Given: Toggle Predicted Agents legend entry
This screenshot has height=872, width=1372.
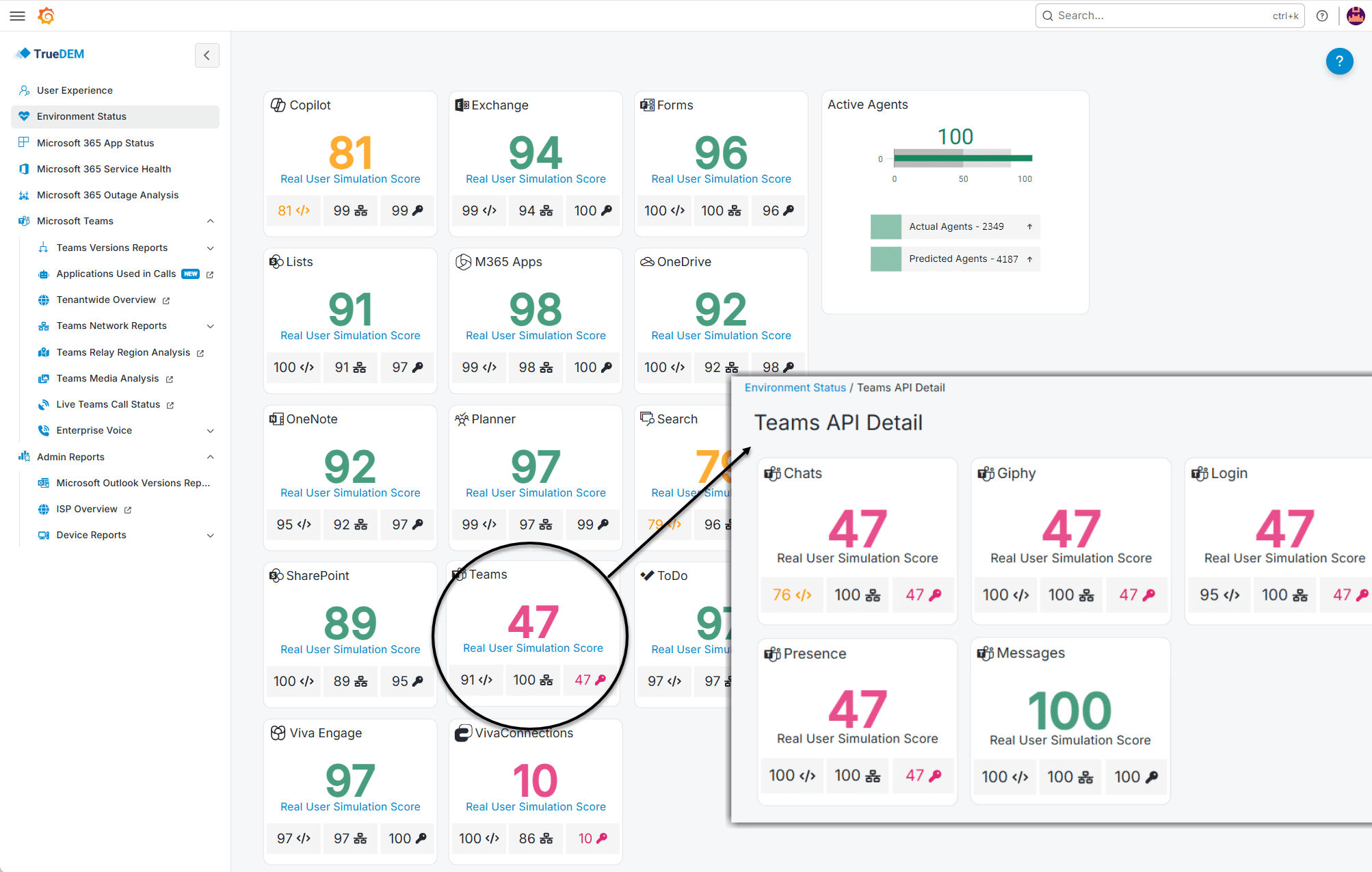Looking at the screenshot, I should tap(955, 259).
